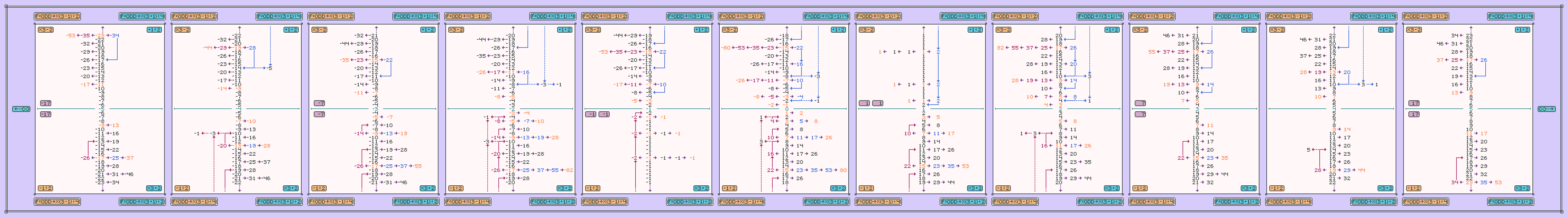Click the left infinity arrow button

click(x=21, y=109)
